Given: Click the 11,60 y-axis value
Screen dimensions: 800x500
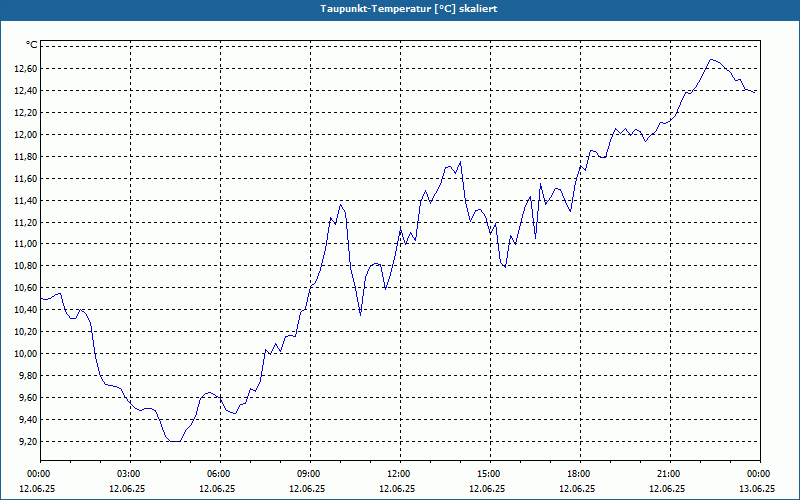Looking at the screenshot, I should point(28,178).
